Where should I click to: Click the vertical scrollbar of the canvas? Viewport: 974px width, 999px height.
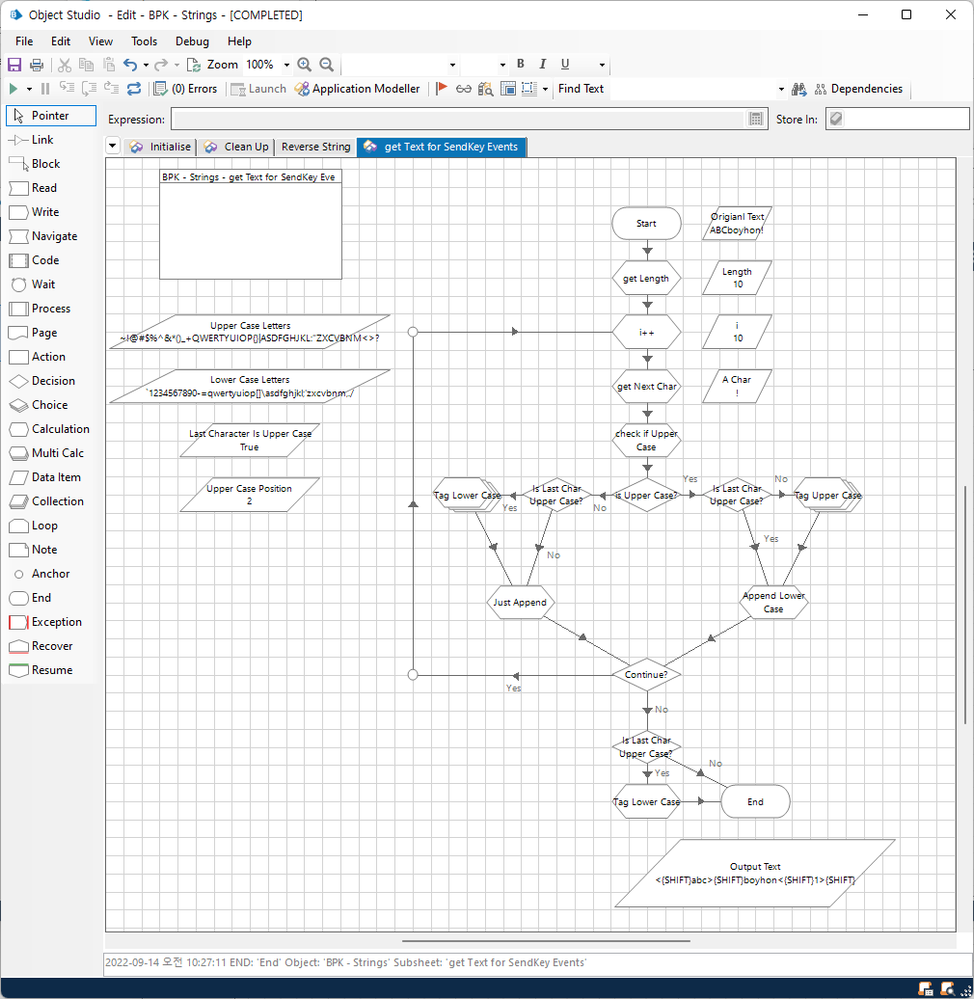(964, 605)
